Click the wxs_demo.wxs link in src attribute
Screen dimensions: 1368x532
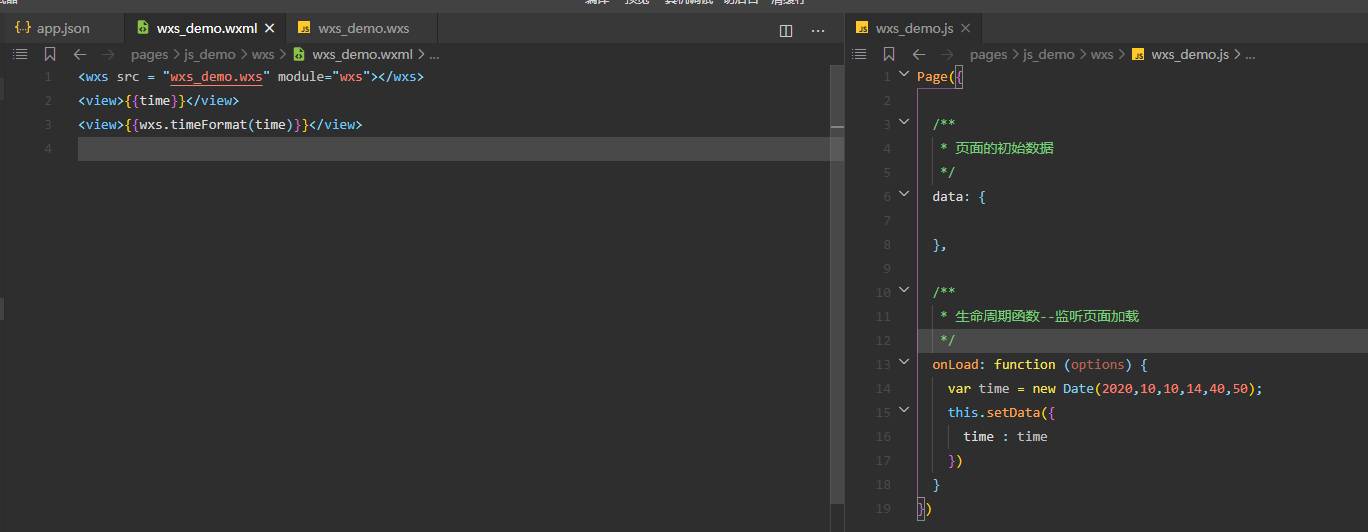click(x=216, y=77)
